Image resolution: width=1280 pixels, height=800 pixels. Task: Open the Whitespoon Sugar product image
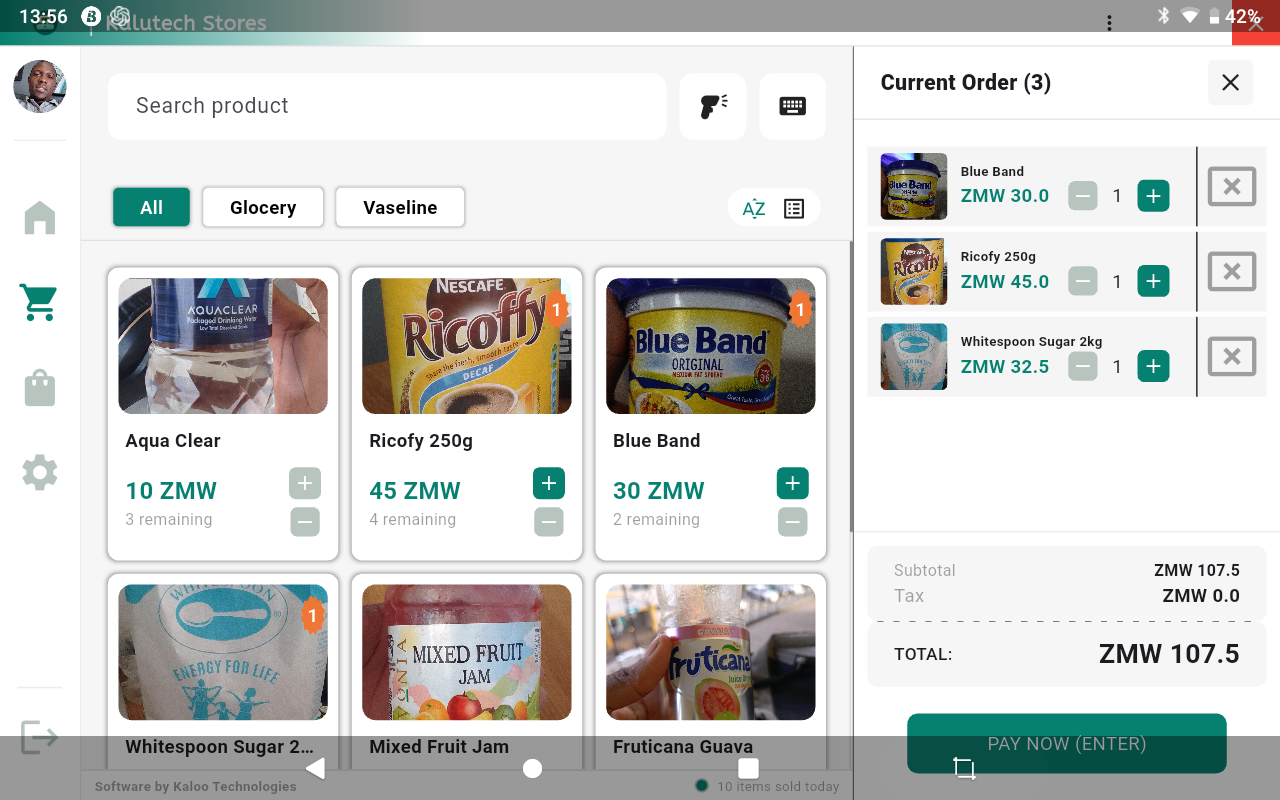pos(223,652)
